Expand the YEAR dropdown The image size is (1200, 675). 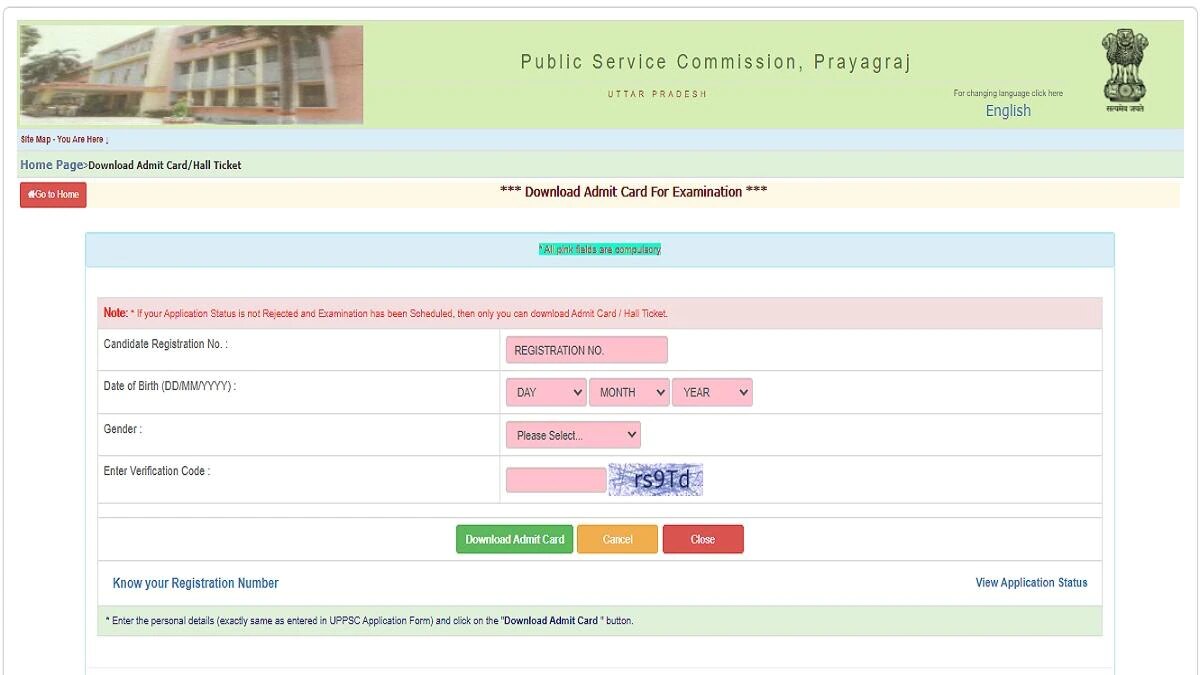coord(712,392)
